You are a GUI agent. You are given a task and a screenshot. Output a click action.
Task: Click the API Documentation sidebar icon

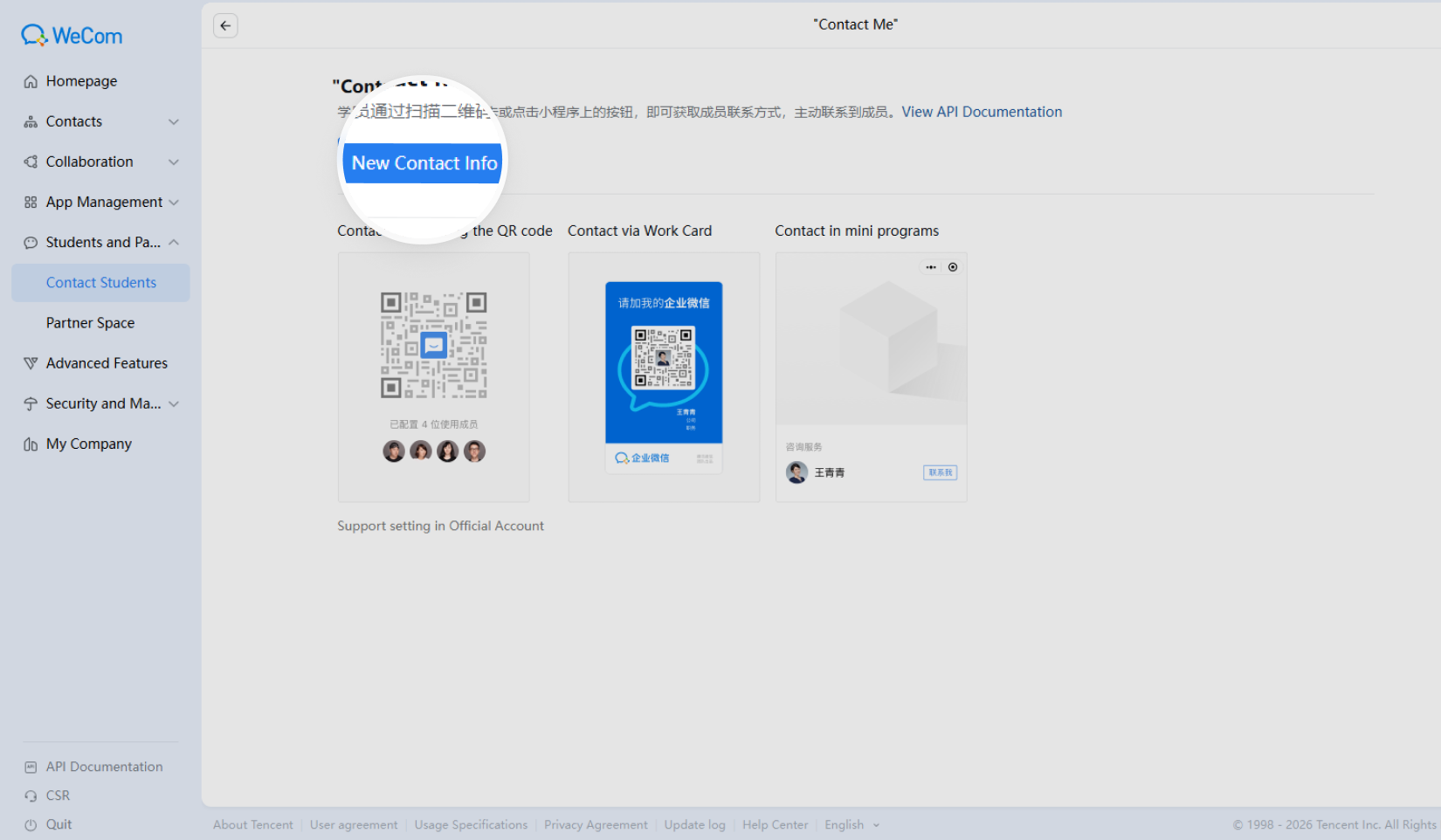pyautogui.click(x=31, y=767)
